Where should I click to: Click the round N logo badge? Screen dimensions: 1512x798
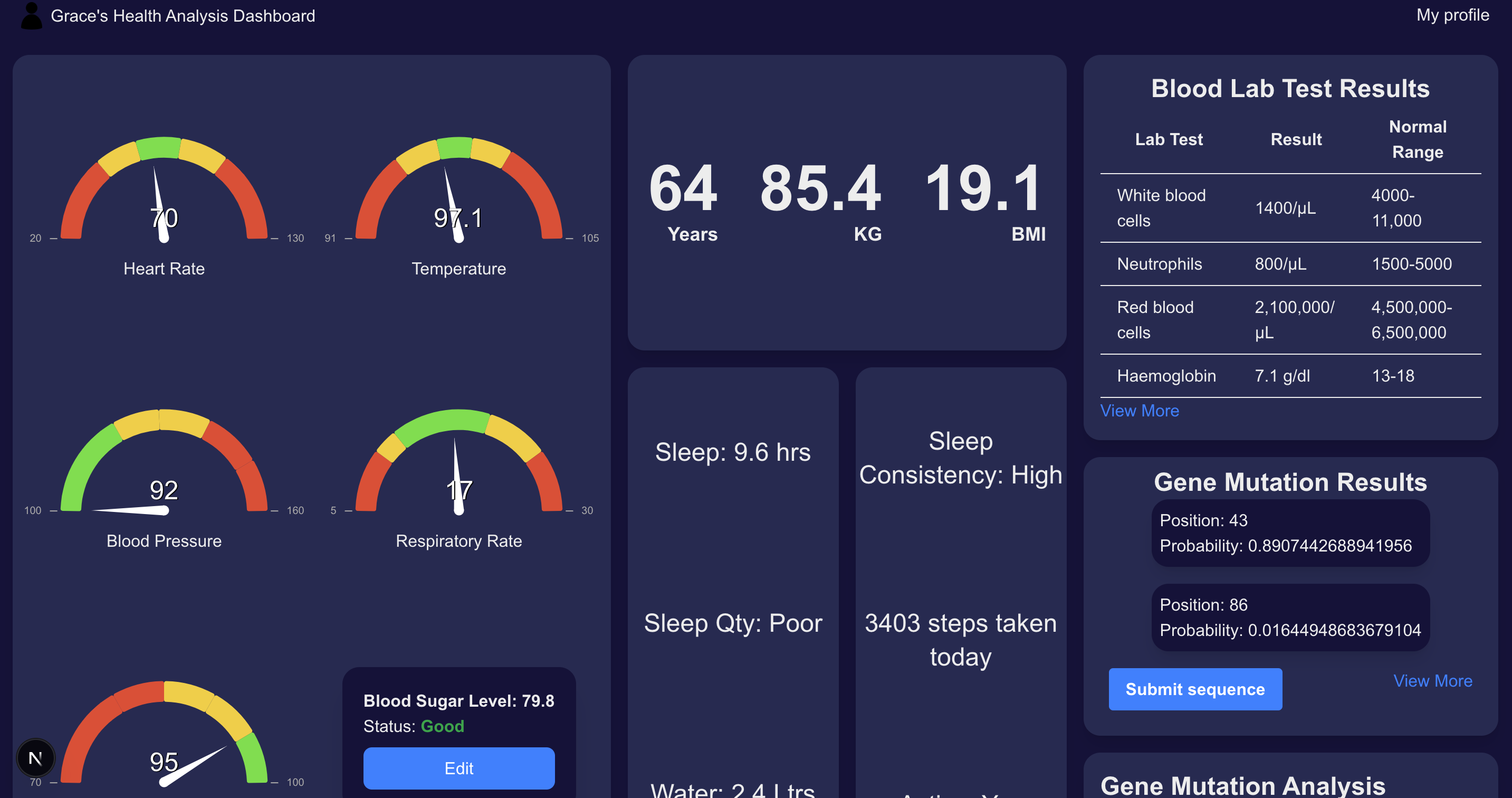pyautogui.click(x=36, y=758)
